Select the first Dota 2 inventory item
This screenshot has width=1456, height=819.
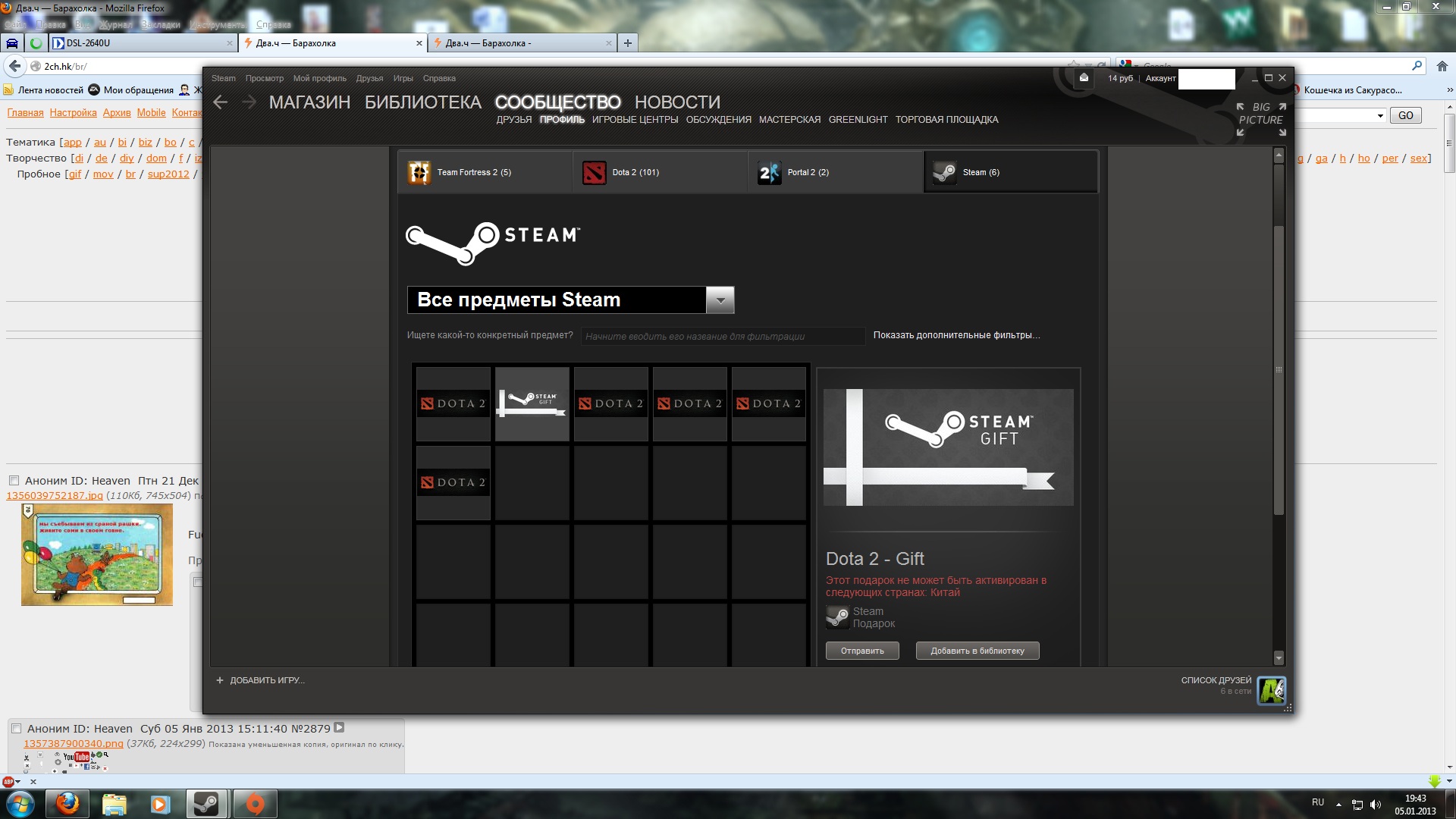point(453,403)
